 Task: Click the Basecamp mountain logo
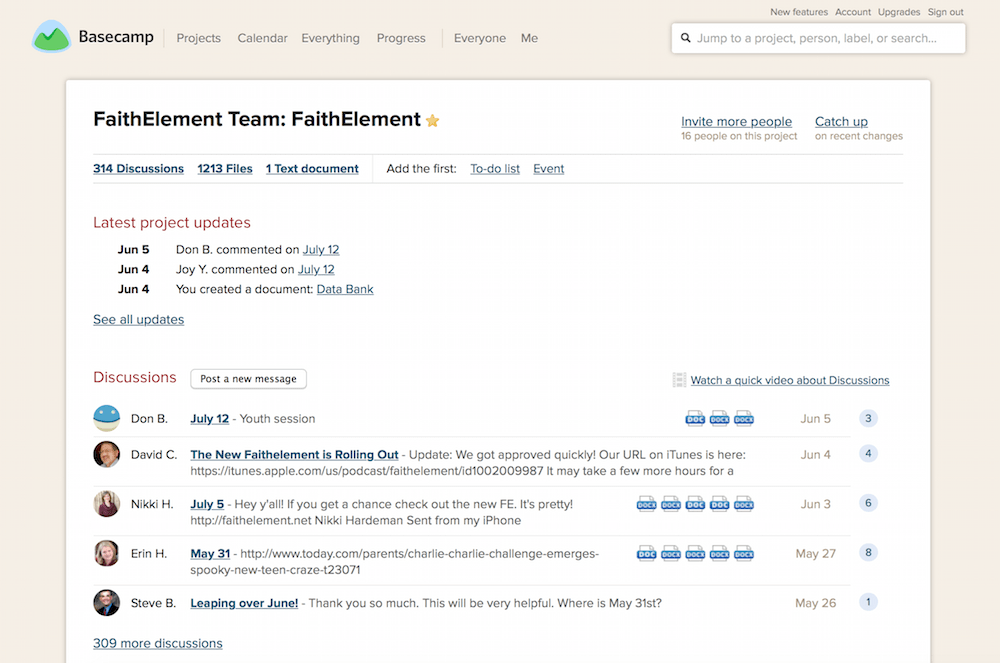click(51, 36)
